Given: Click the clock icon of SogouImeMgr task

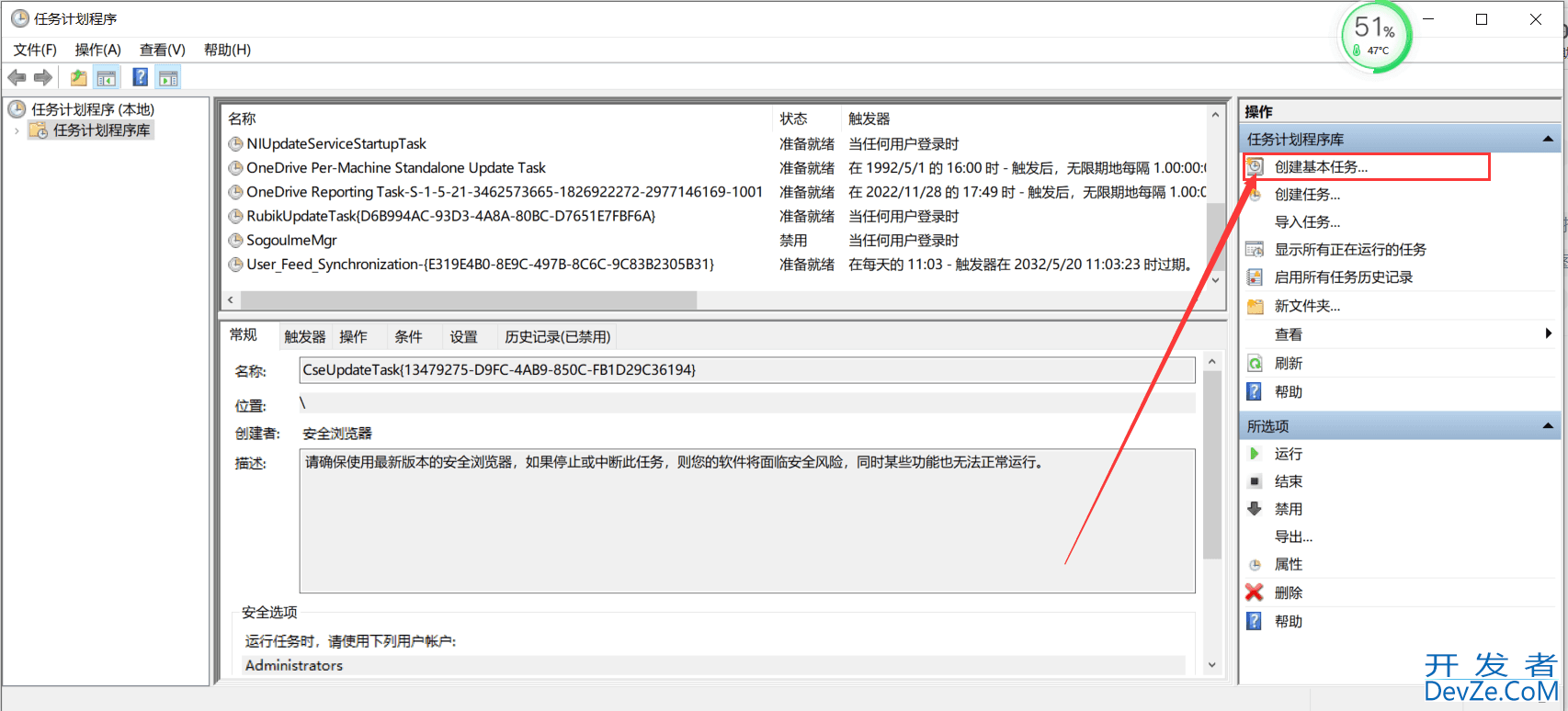Looking at the screenshot, I should pyautogui.click(x=236, y=240).
